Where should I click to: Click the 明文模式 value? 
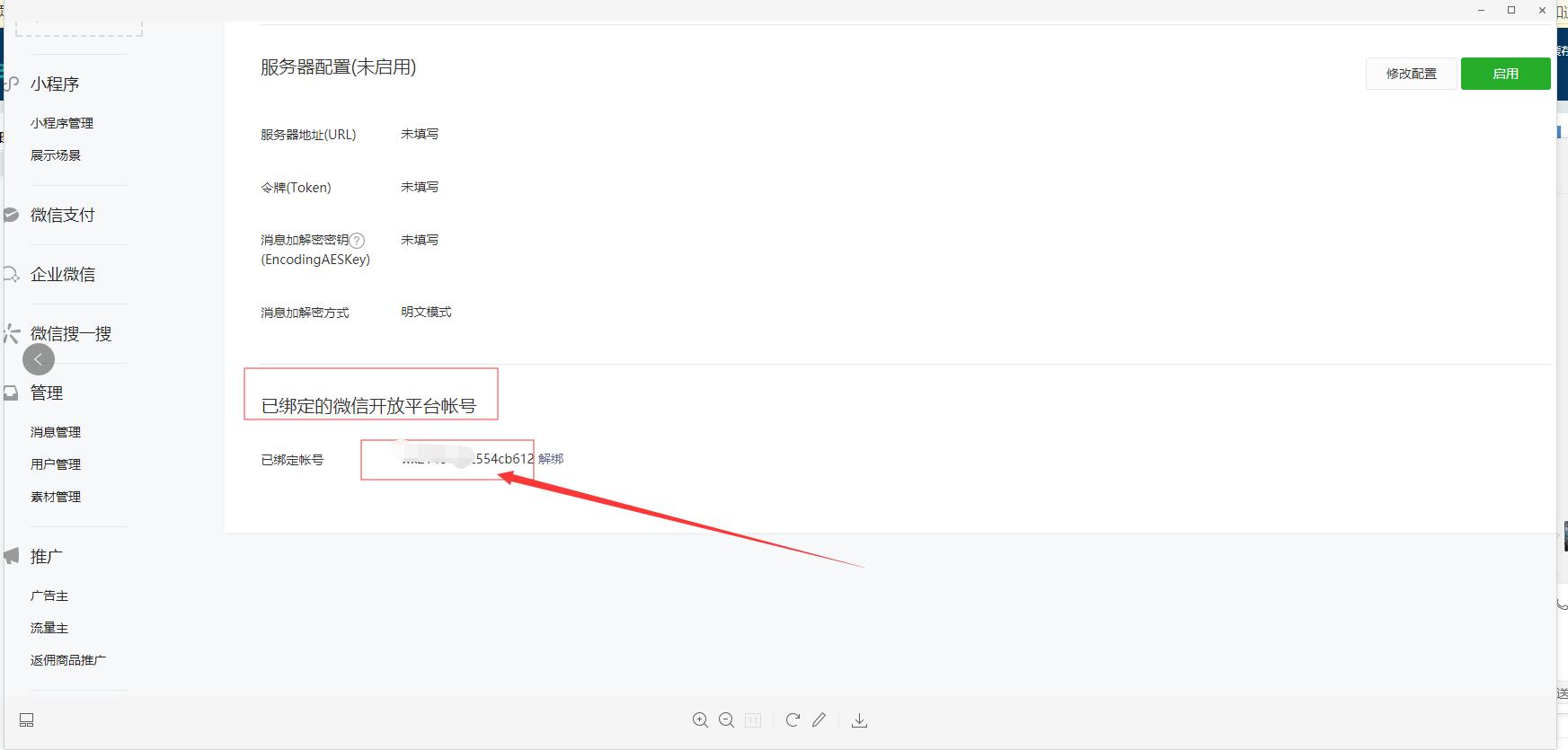coord(426,312)
